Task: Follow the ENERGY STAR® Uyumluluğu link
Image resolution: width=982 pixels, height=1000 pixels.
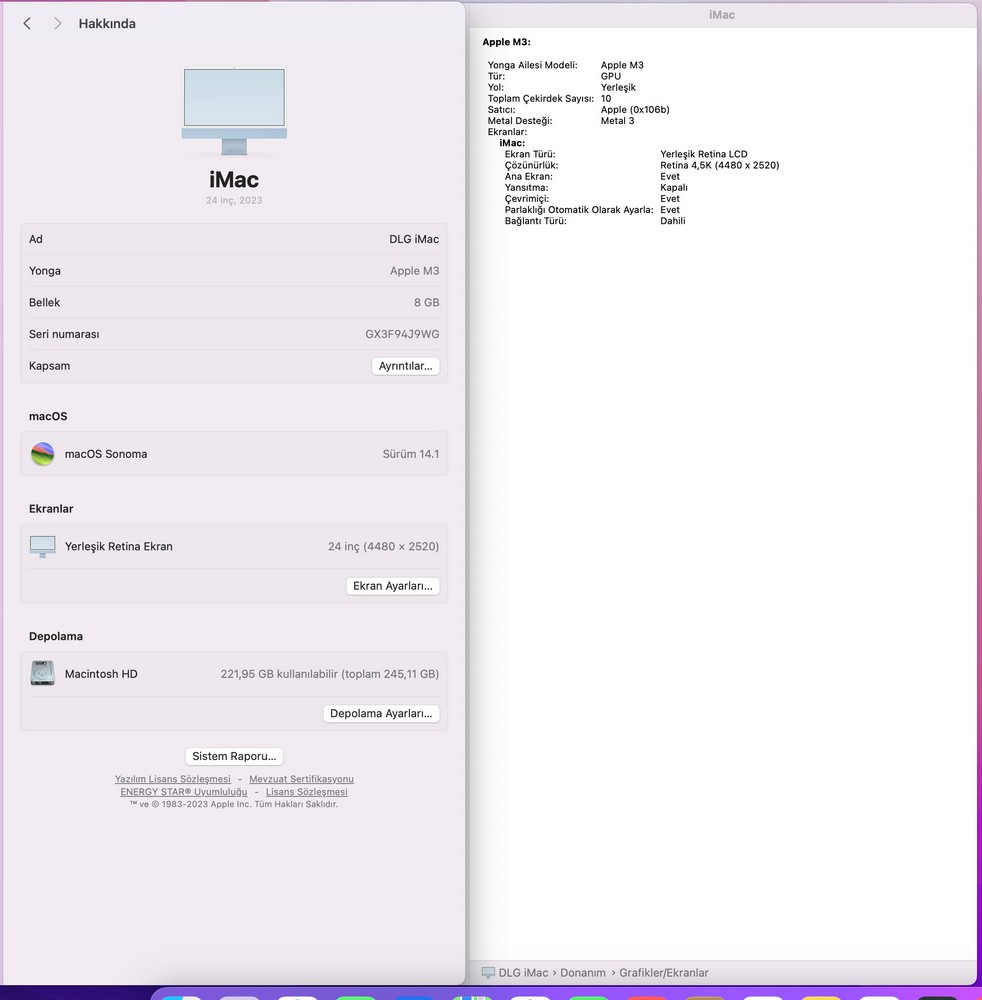Action: [x=183, y=792]
